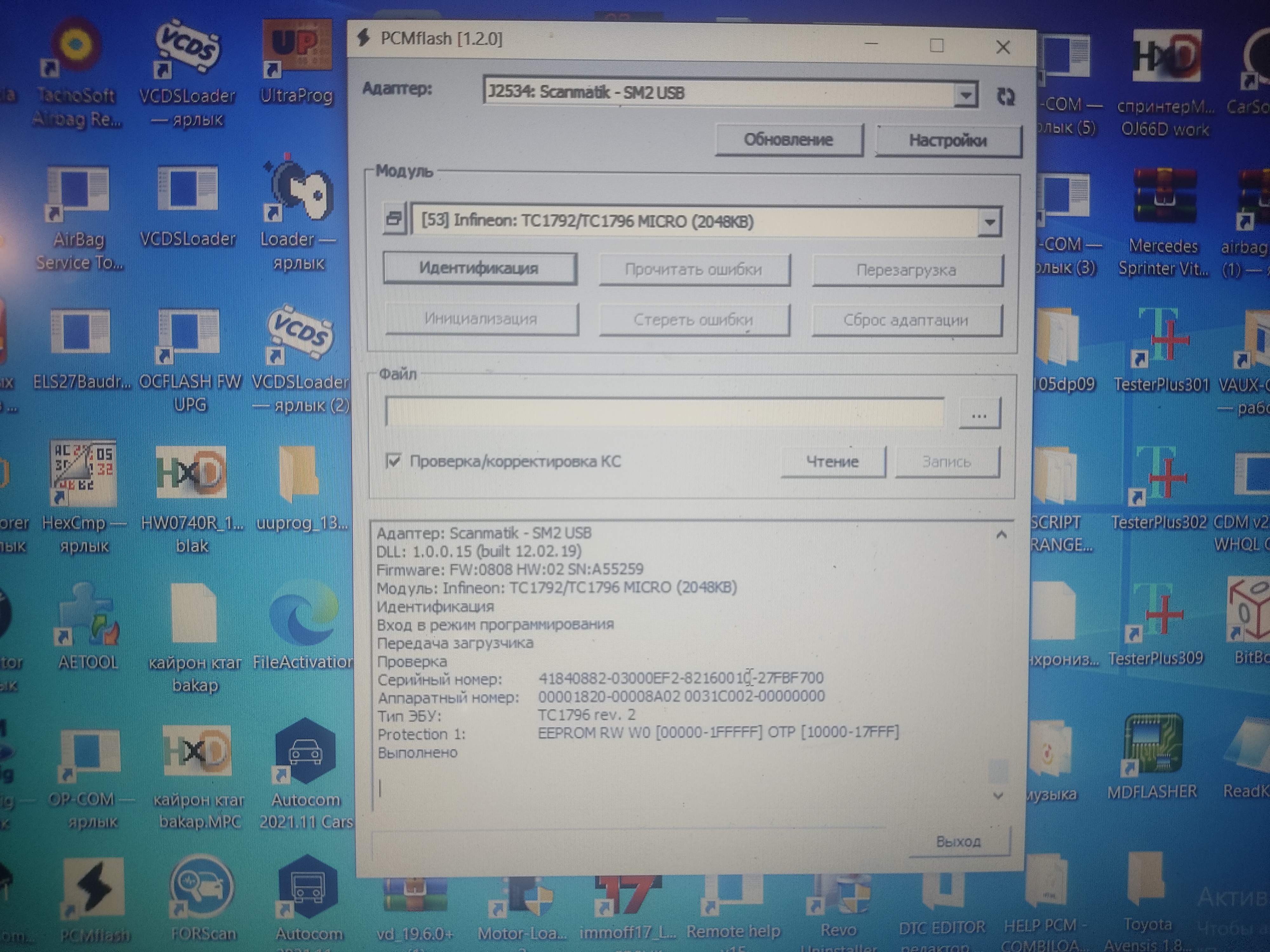Open the AETOOL desktop shortcut
Image resolution: width=1270 pixels, height=952 pixels.
pyautogui.click(x=88, y=617)
